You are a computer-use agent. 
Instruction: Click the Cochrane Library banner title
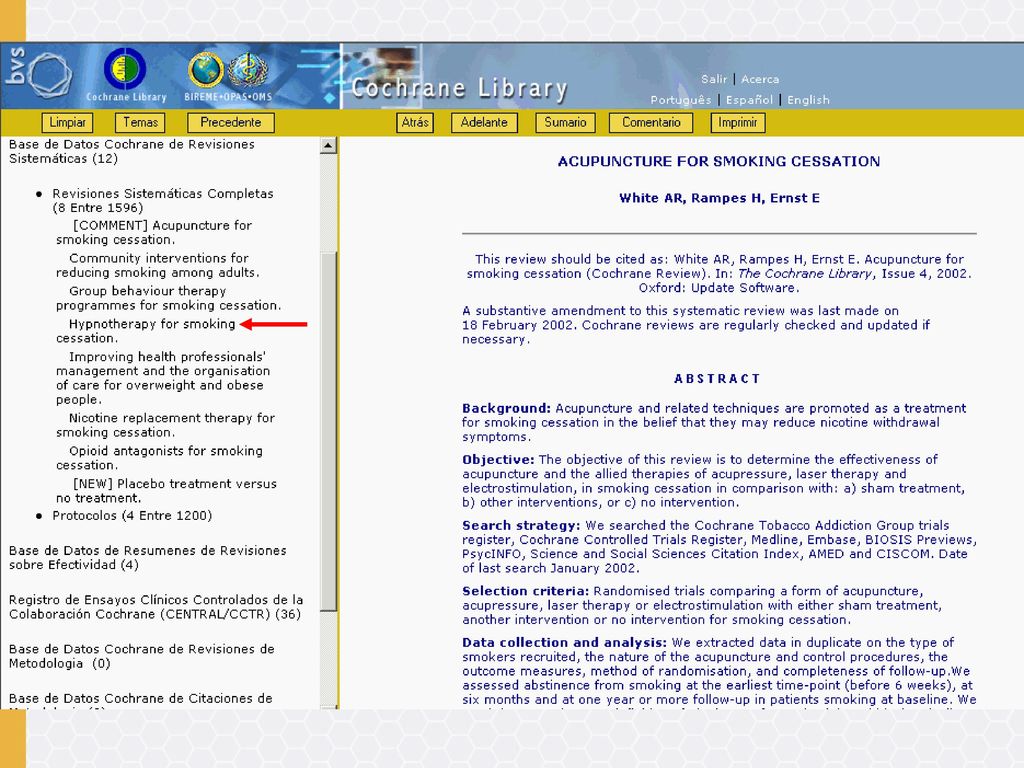[459, 88]
